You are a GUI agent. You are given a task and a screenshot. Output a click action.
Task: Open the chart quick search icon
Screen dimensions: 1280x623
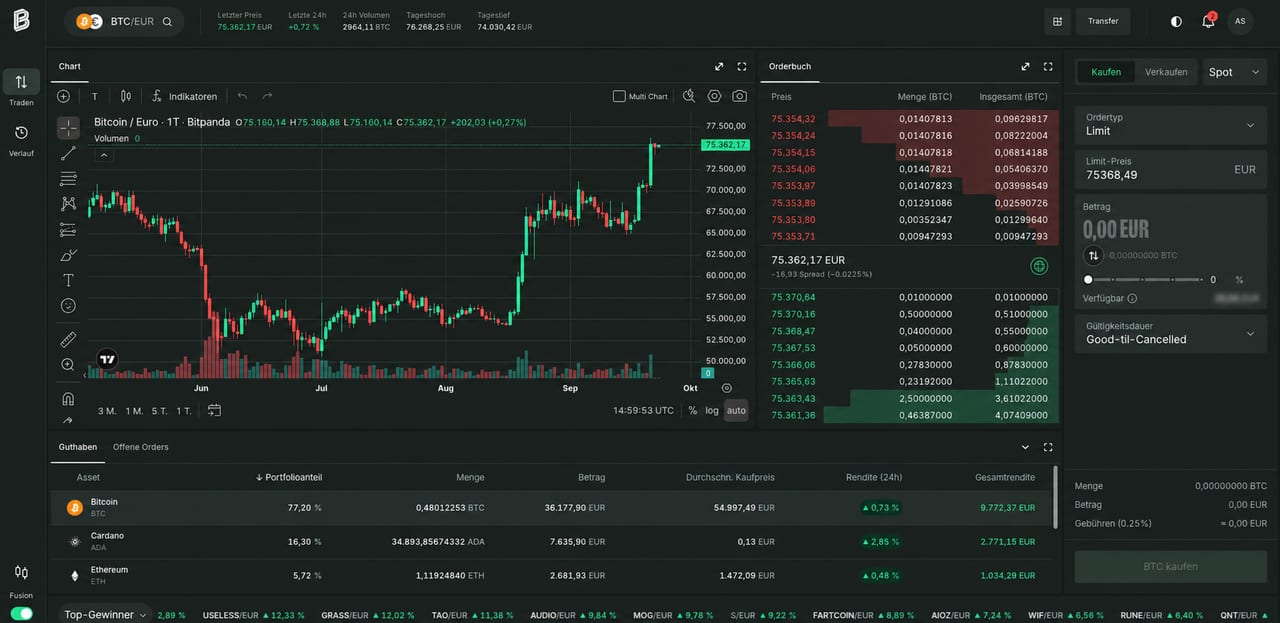[688, 96]
